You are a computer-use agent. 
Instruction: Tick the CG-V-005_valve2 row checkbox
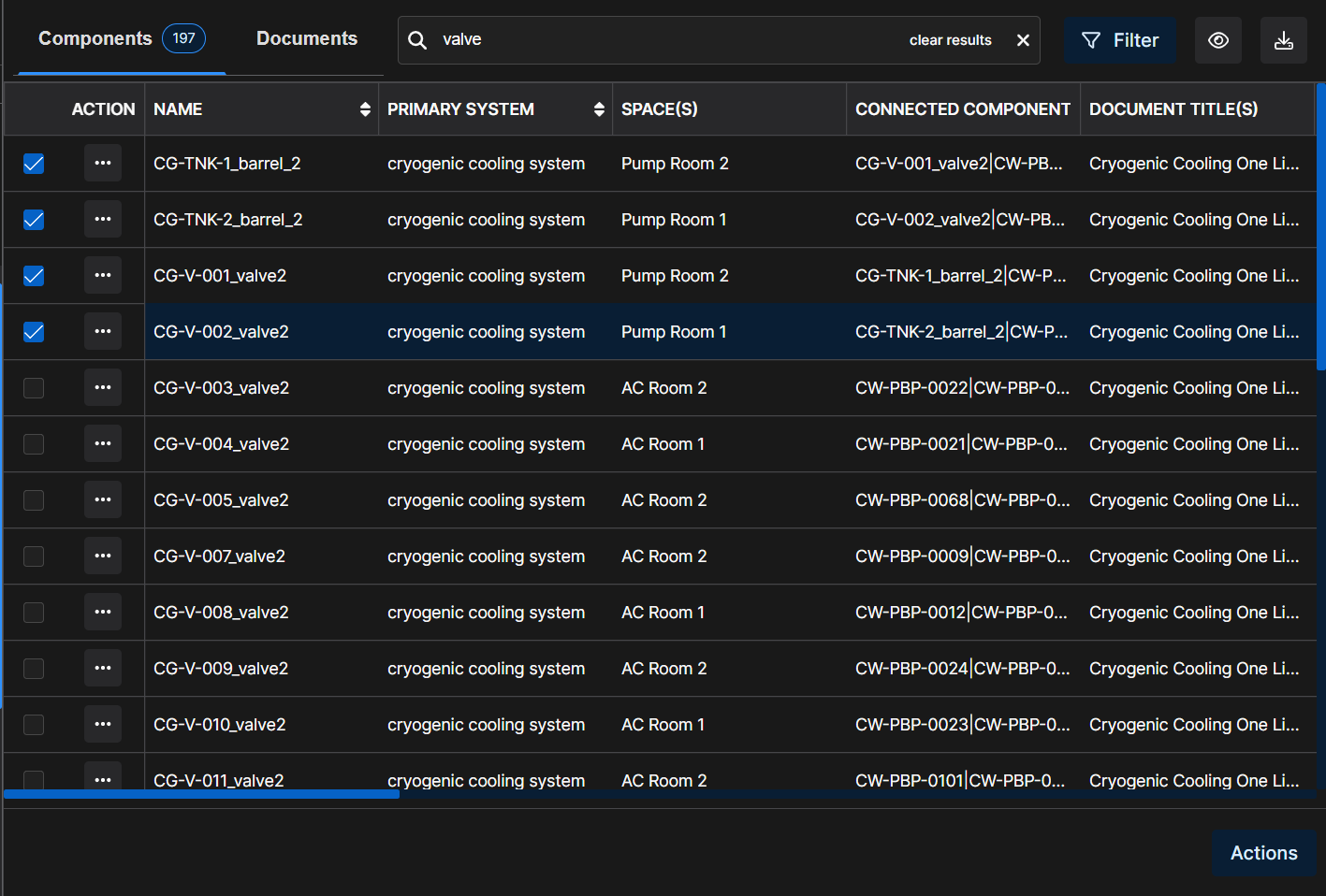tap(34, 500)
